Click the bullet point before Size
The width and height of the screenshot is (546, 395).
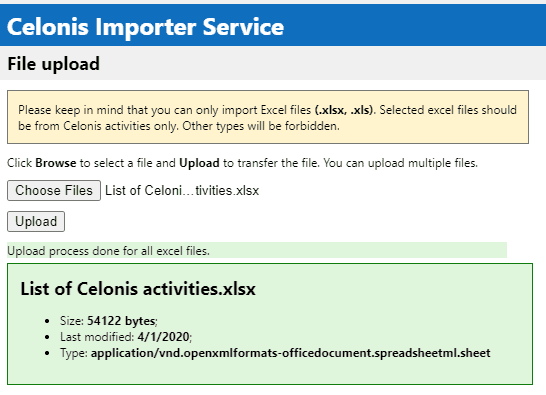pyautogui.click(x=47, y=321)
